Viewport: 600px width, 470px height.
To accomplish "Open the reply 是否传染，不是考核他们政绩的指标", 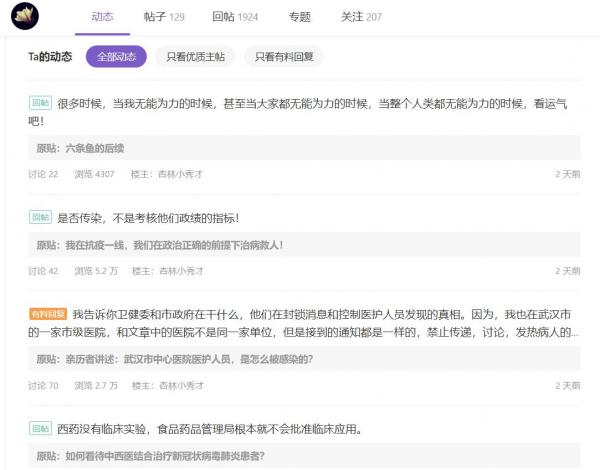I will [148, 218].
